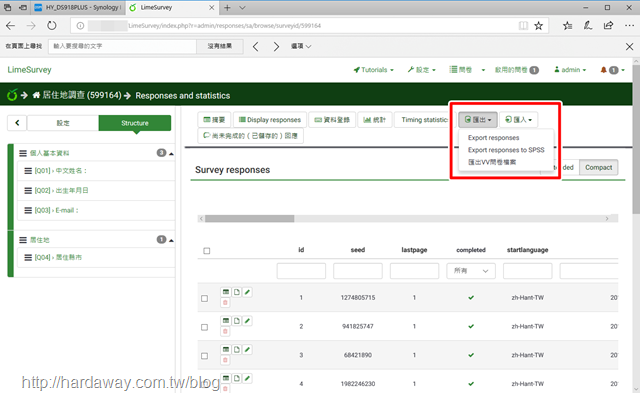Click the Display responses button
The image size is (640, 393).
pos(270,120)
